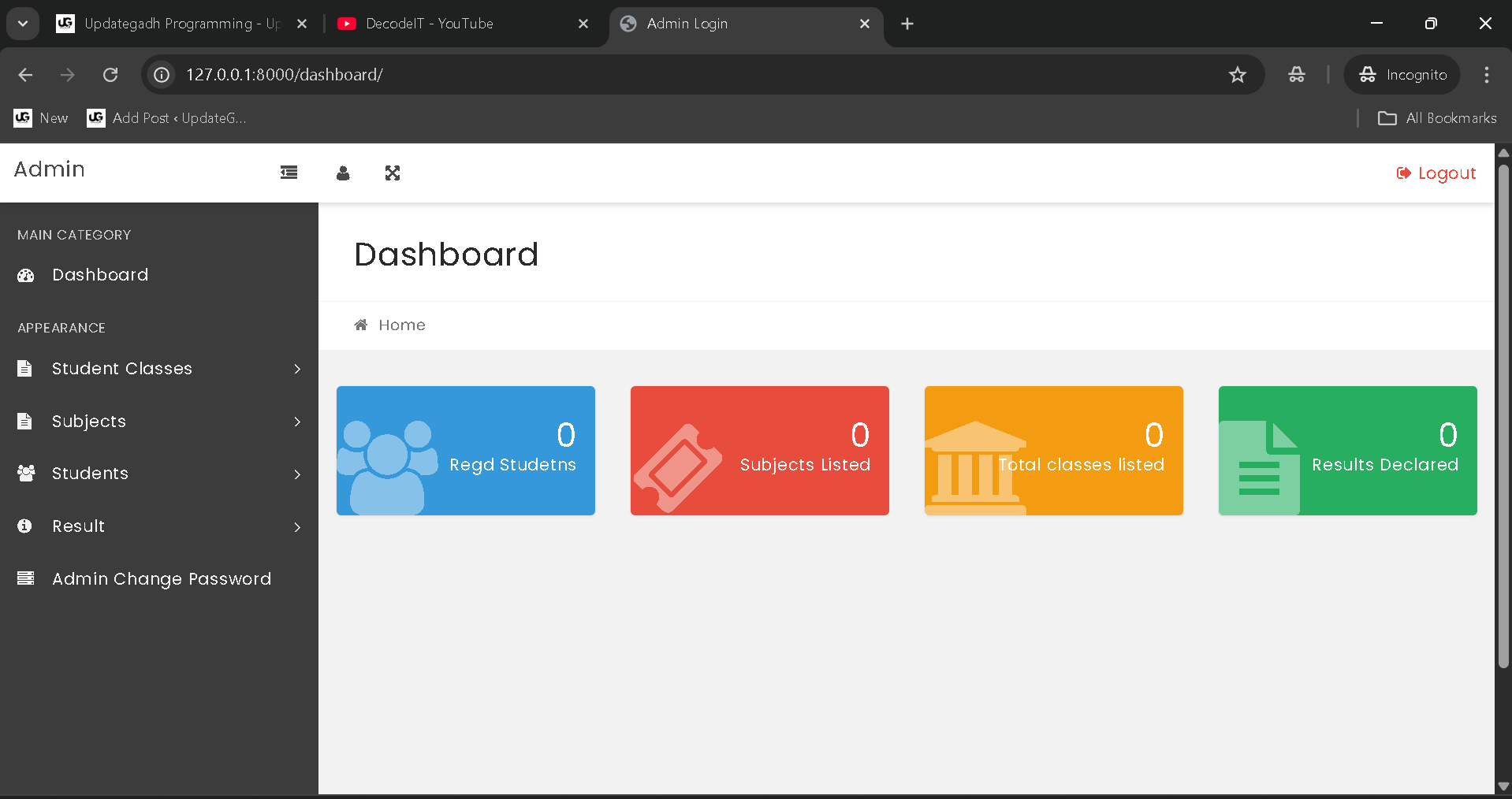Screen dimensions: 1512x799
Task: Click the users group icon on blue card
Action: click(x=386, y=466)
